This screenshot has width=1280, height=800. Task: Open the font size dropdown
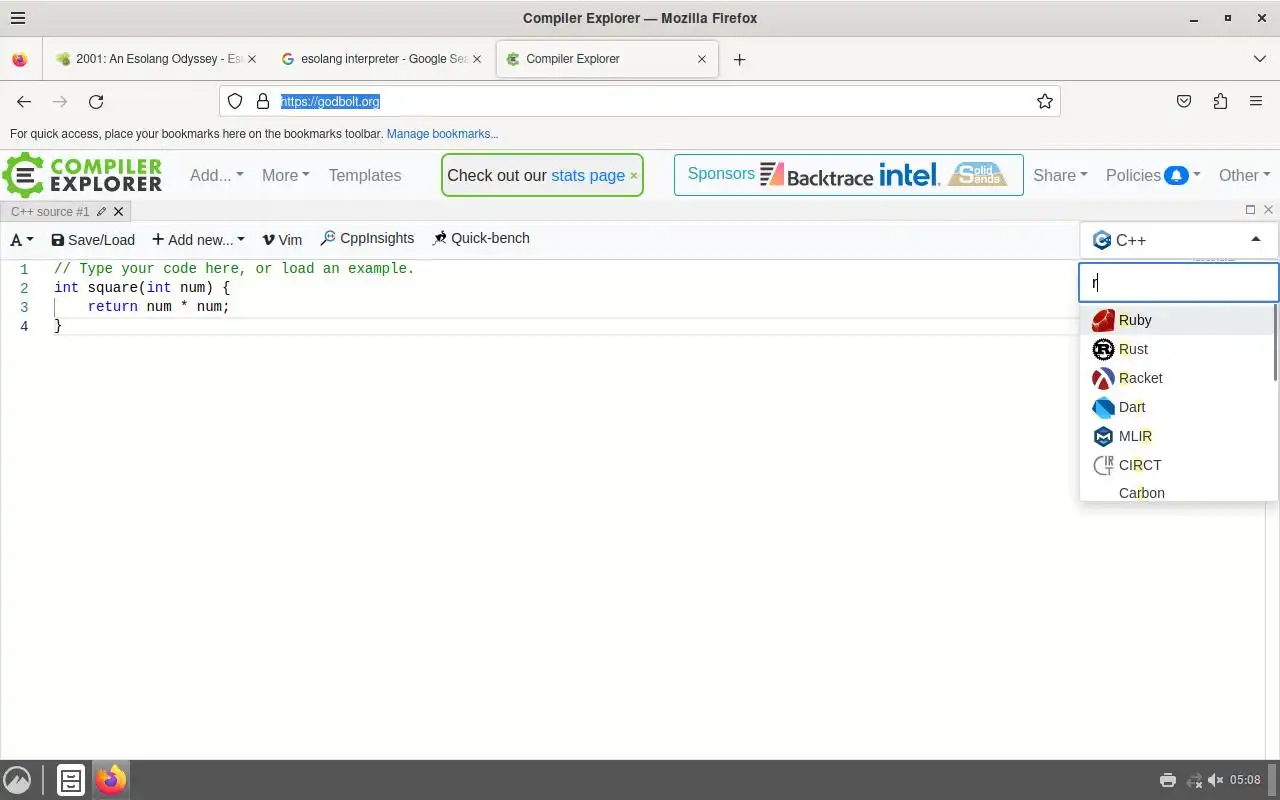(x=22, y=240)
